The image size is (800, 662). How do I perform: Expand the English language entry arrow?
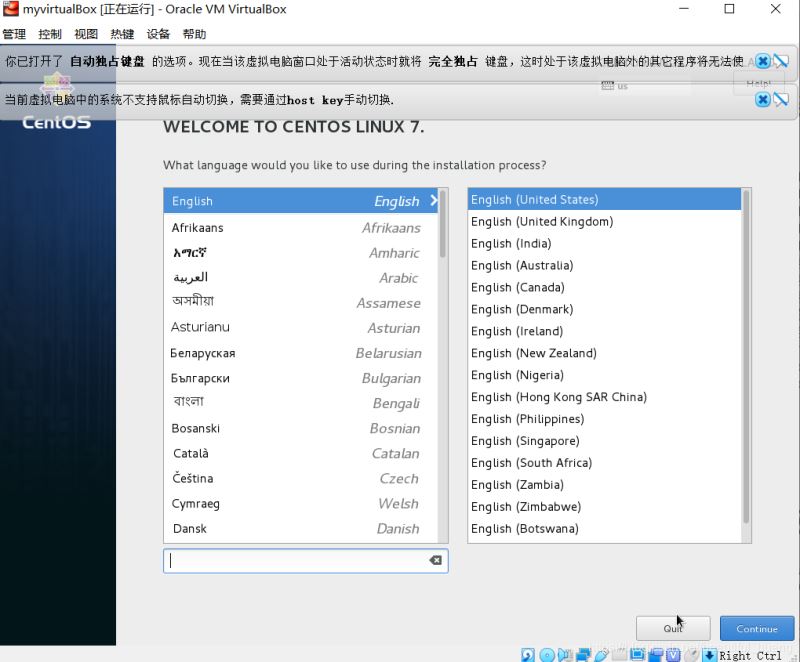coord(433,201)
